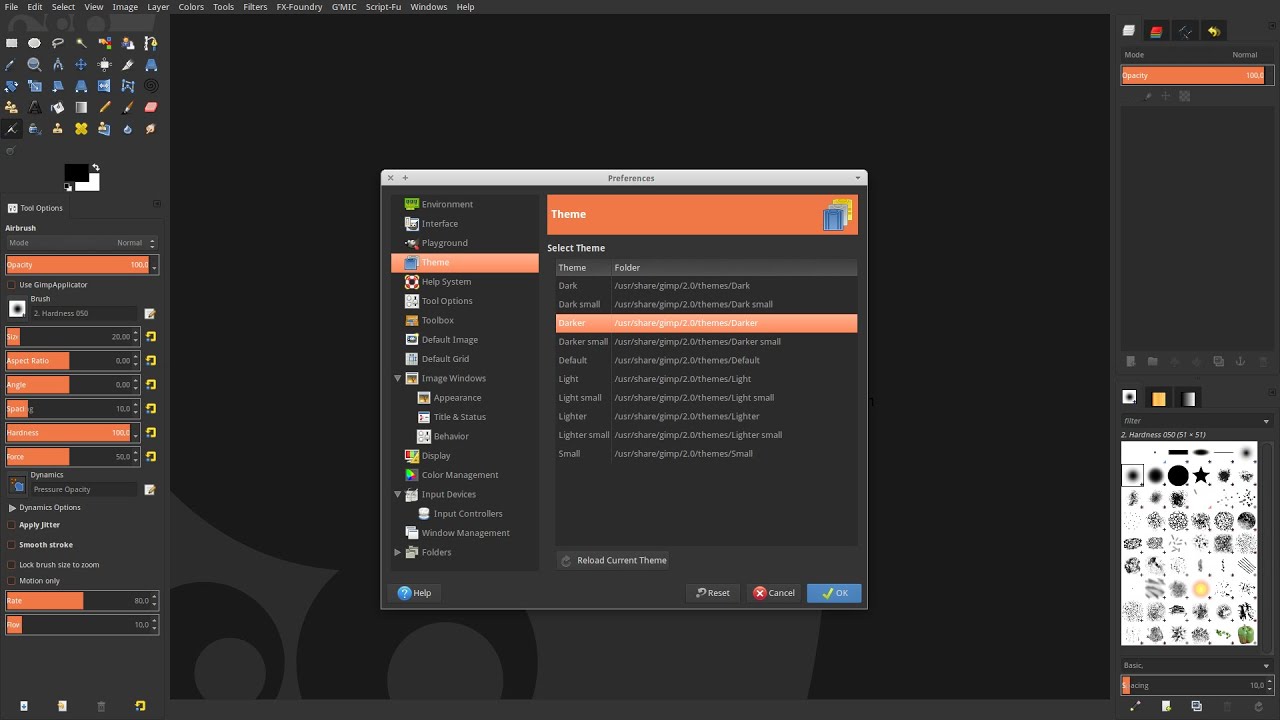This screenshot has width=1280, height=720.
Task: Select the Fuzzy Select wand tool
Action: (x=81, y=43)
